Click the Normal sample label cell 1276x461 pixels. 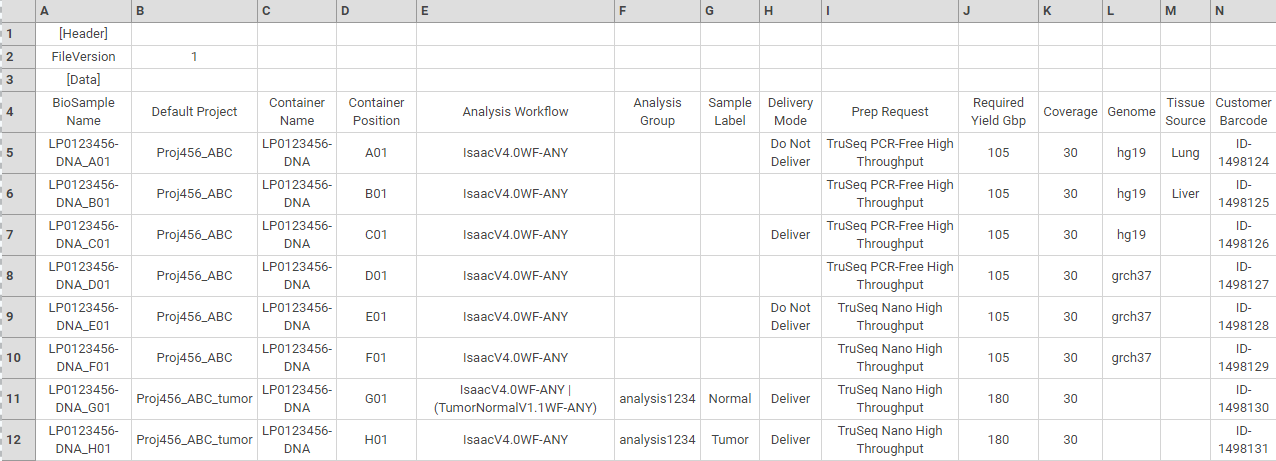(730, 399)
